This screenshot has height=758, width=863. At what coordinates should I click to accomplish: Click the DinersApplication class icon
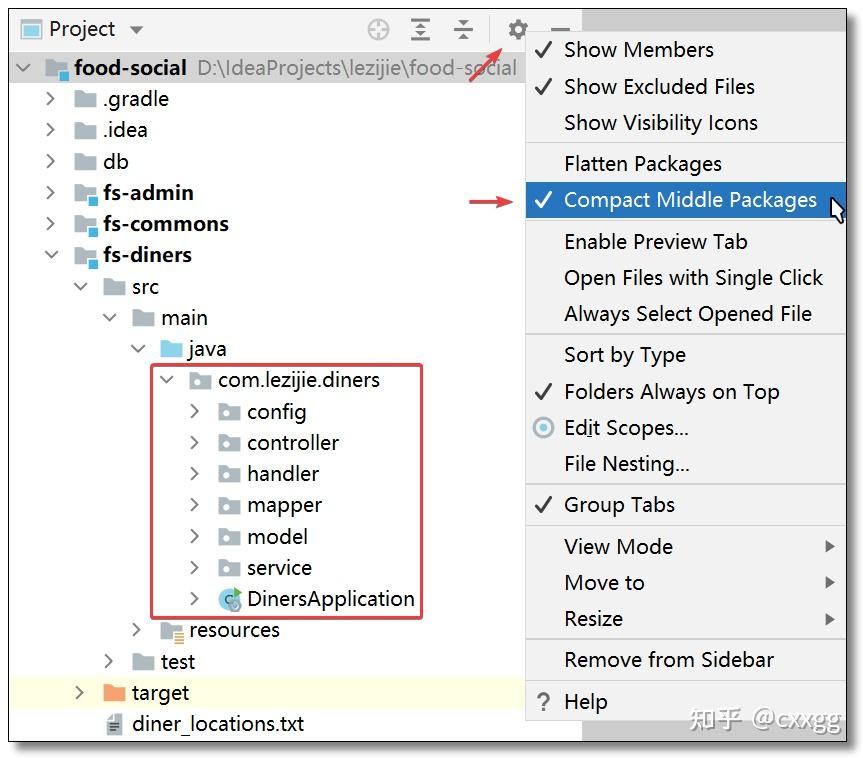tap(228, 599)
